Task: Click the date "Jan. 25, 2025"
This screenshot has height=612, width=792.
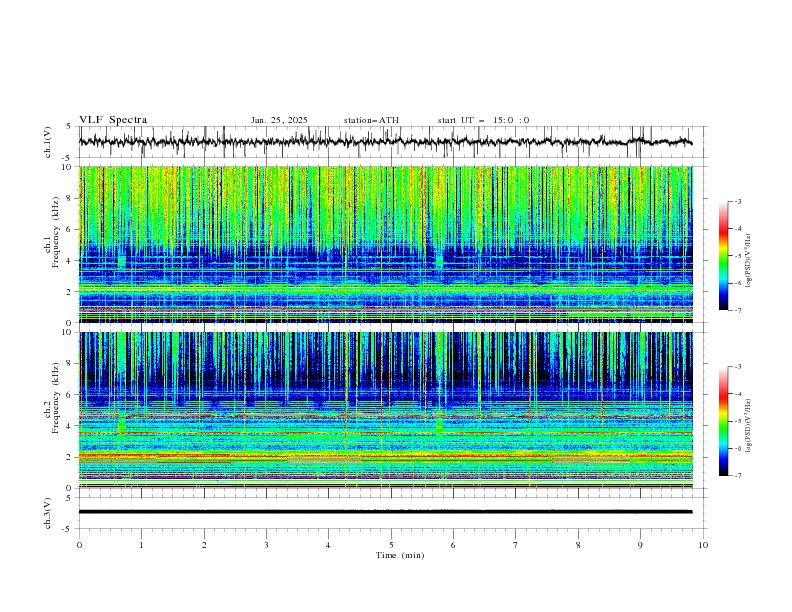Action: [x=279, y=120]
